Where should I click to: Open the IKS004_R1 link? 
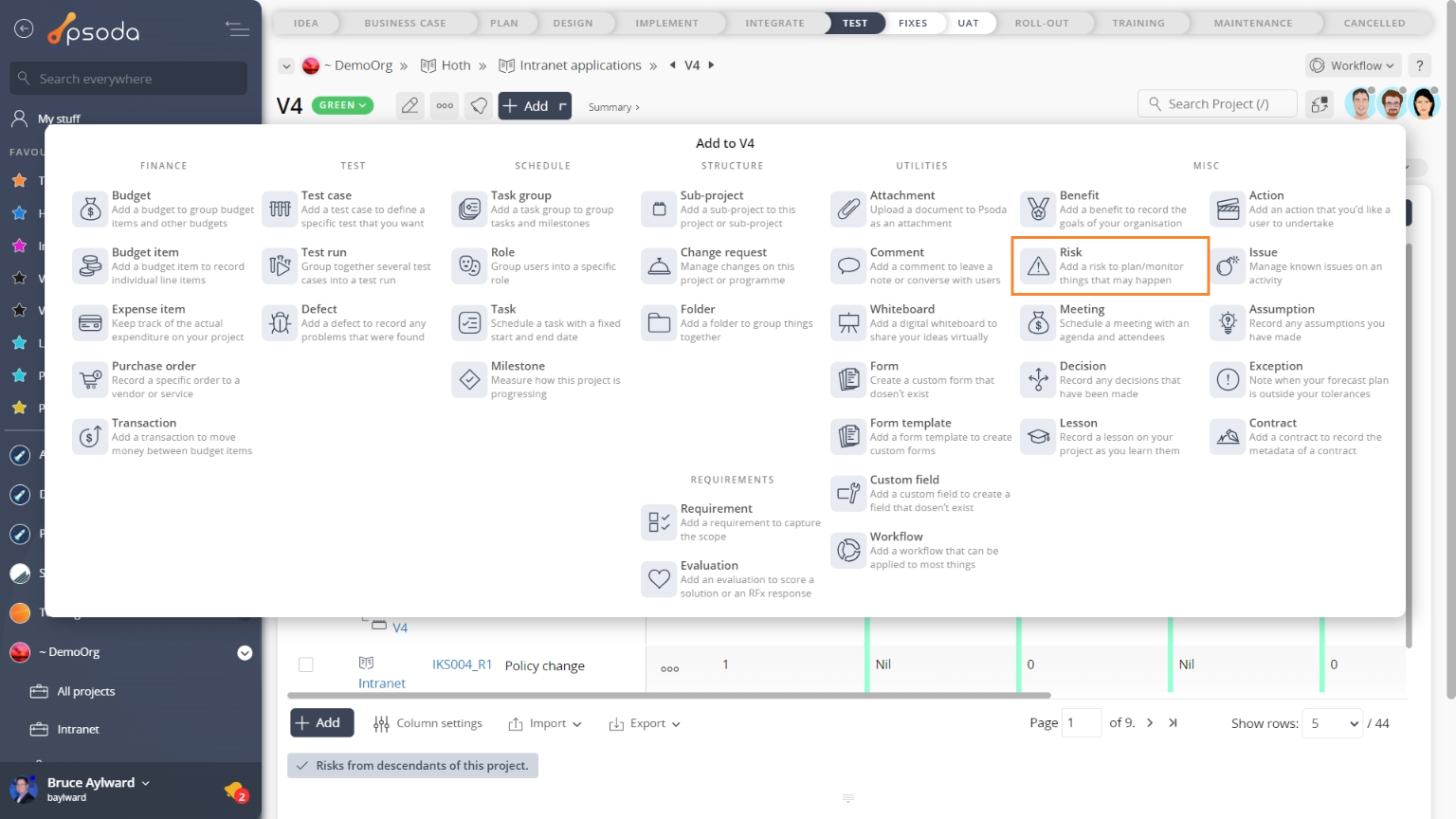462,664
